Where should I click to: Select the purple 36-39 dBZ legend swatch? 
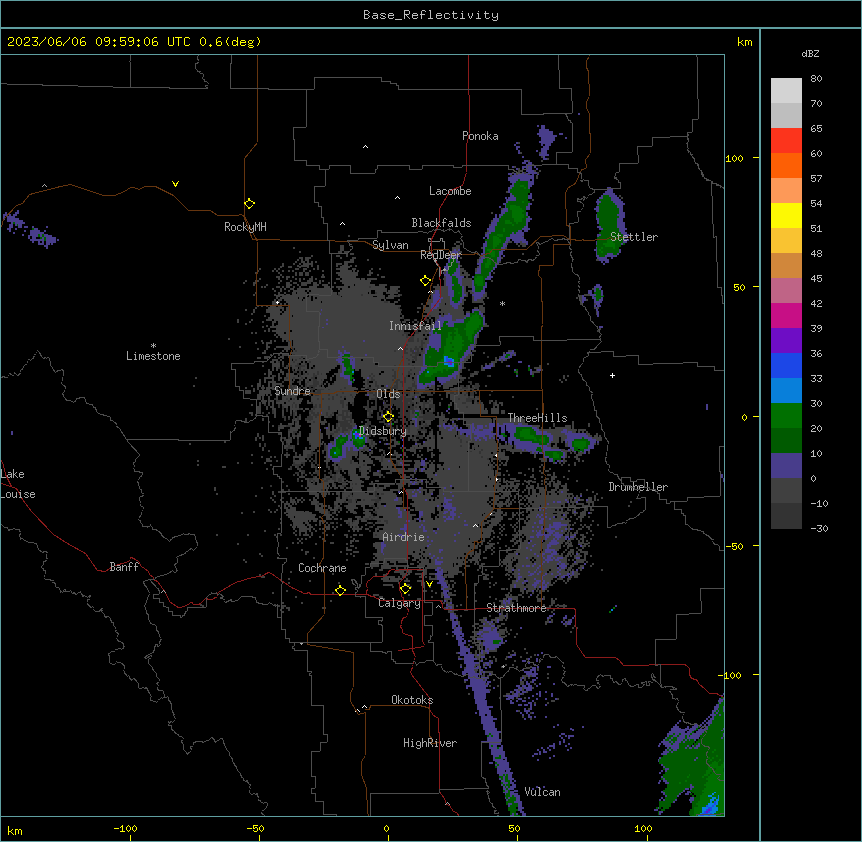786,340
